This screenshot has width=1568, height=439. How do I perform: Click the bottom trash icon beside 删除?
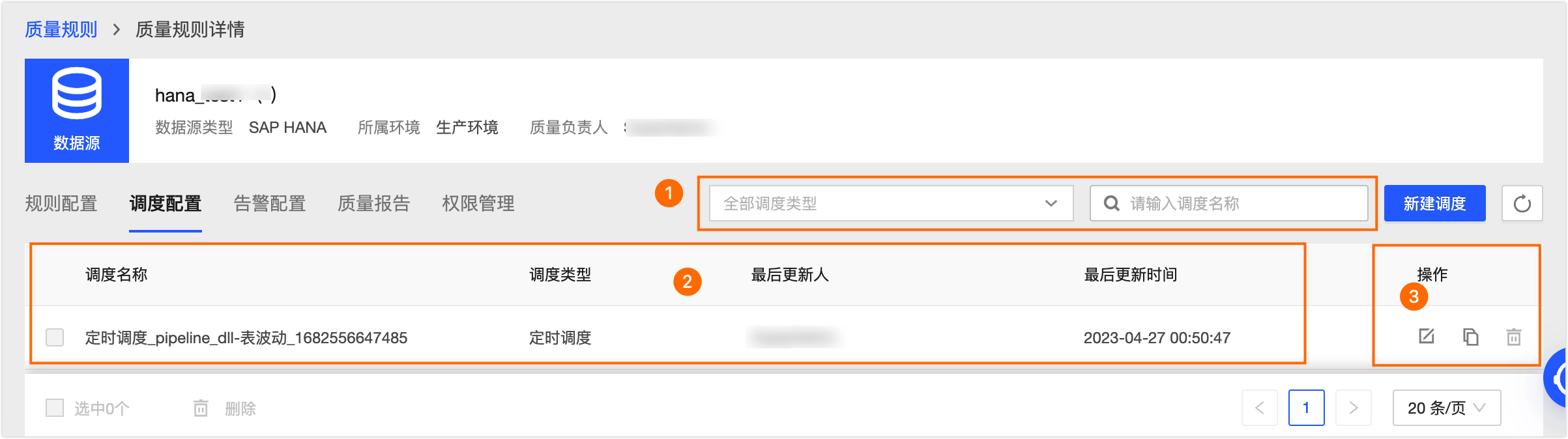201,408
